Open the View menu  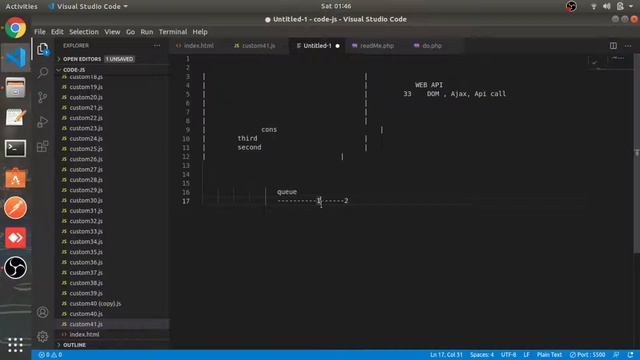pyautogui.click(x=112, y=32)
